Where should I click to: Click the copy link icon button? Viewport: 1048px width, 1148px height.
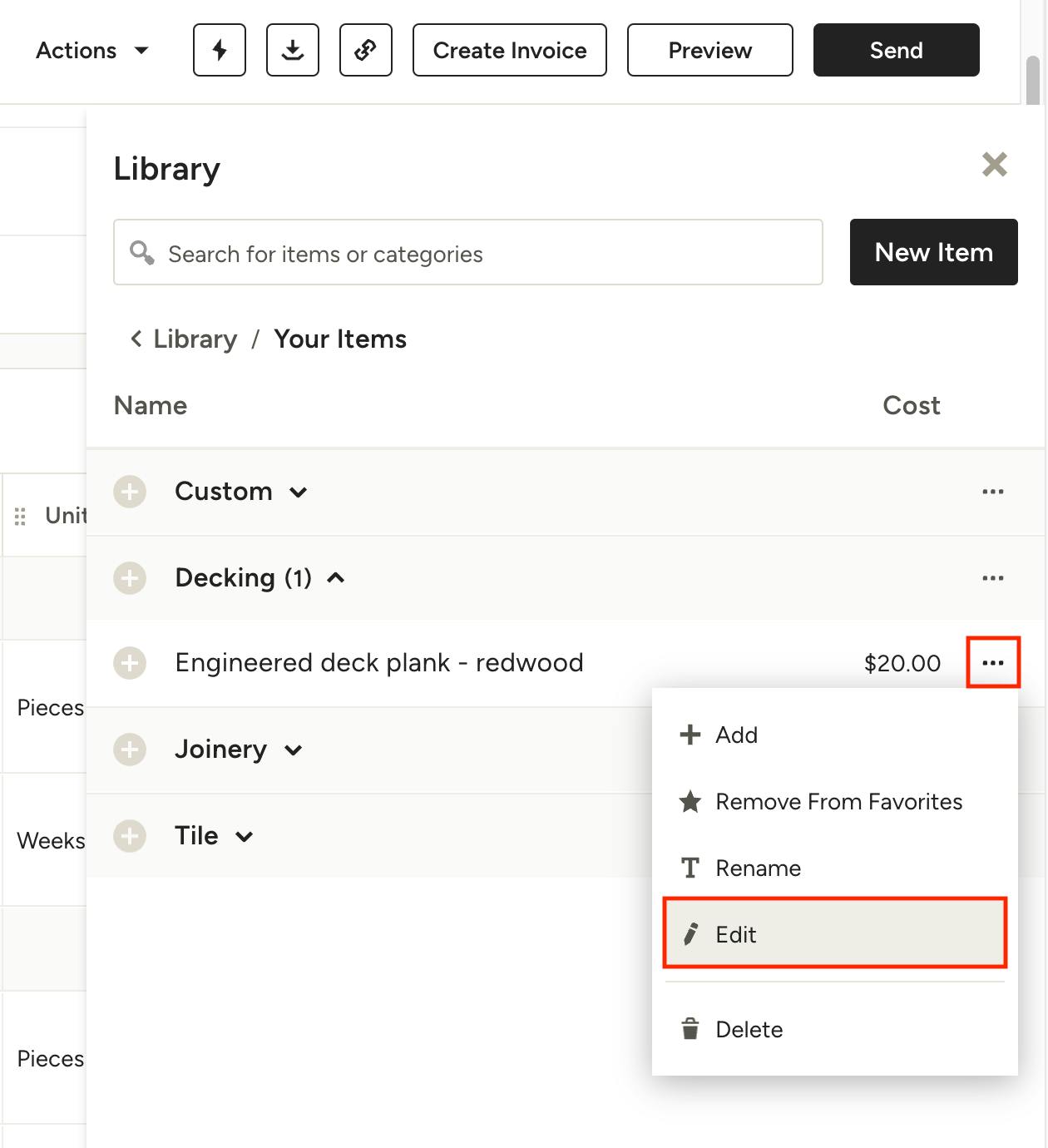366,50
